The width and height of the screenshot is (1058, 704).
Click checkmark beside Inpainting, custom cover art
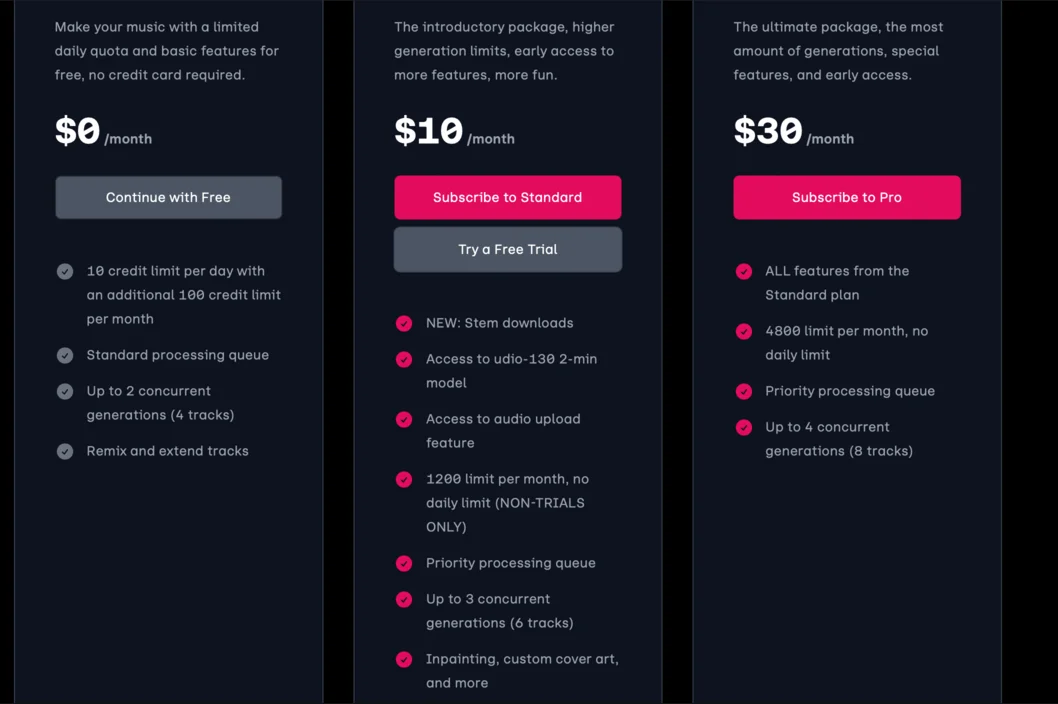click(x=404, y=659)
